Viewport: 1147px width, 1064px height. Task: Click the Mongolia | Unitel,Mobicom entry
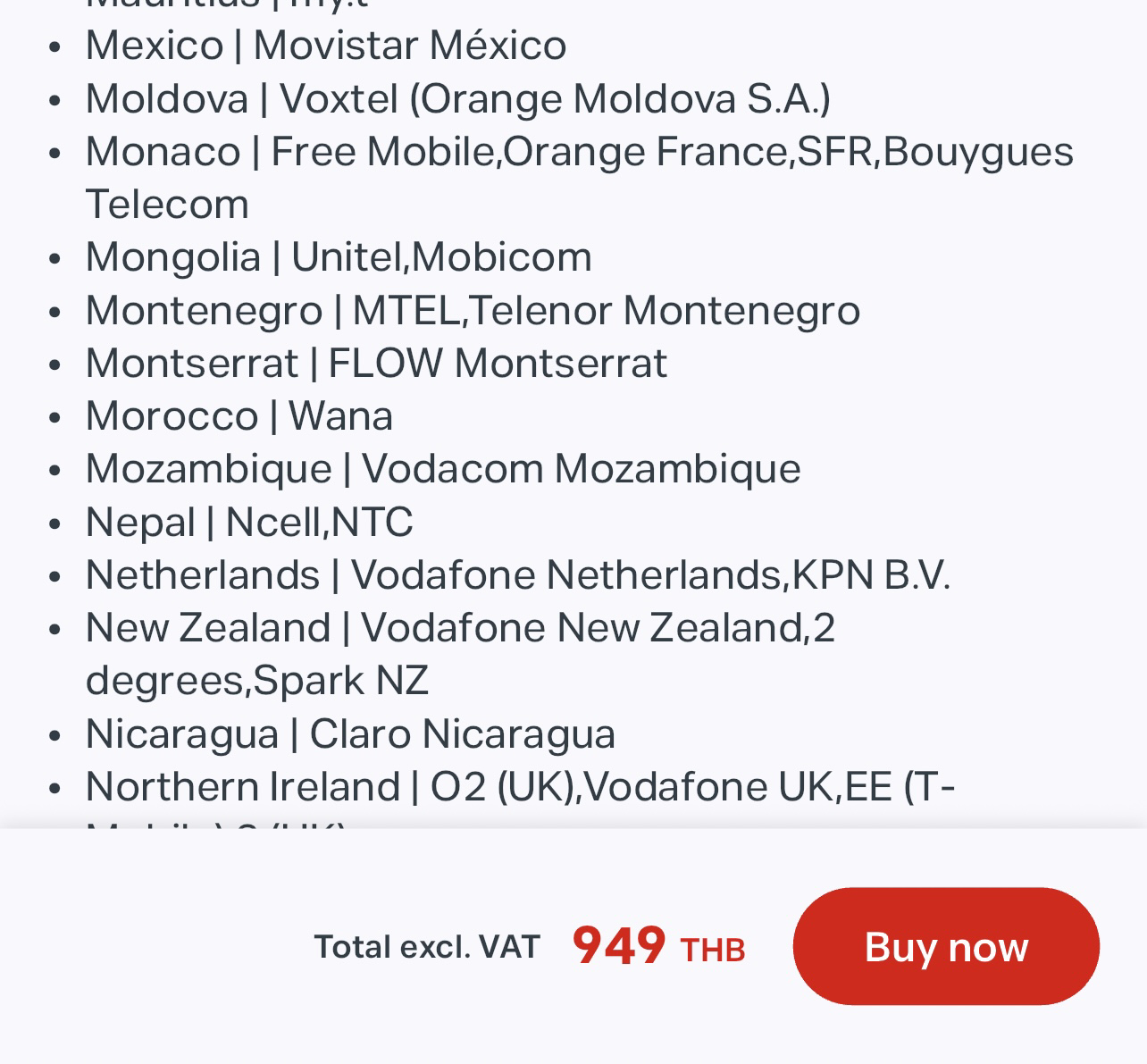point(339,258)
